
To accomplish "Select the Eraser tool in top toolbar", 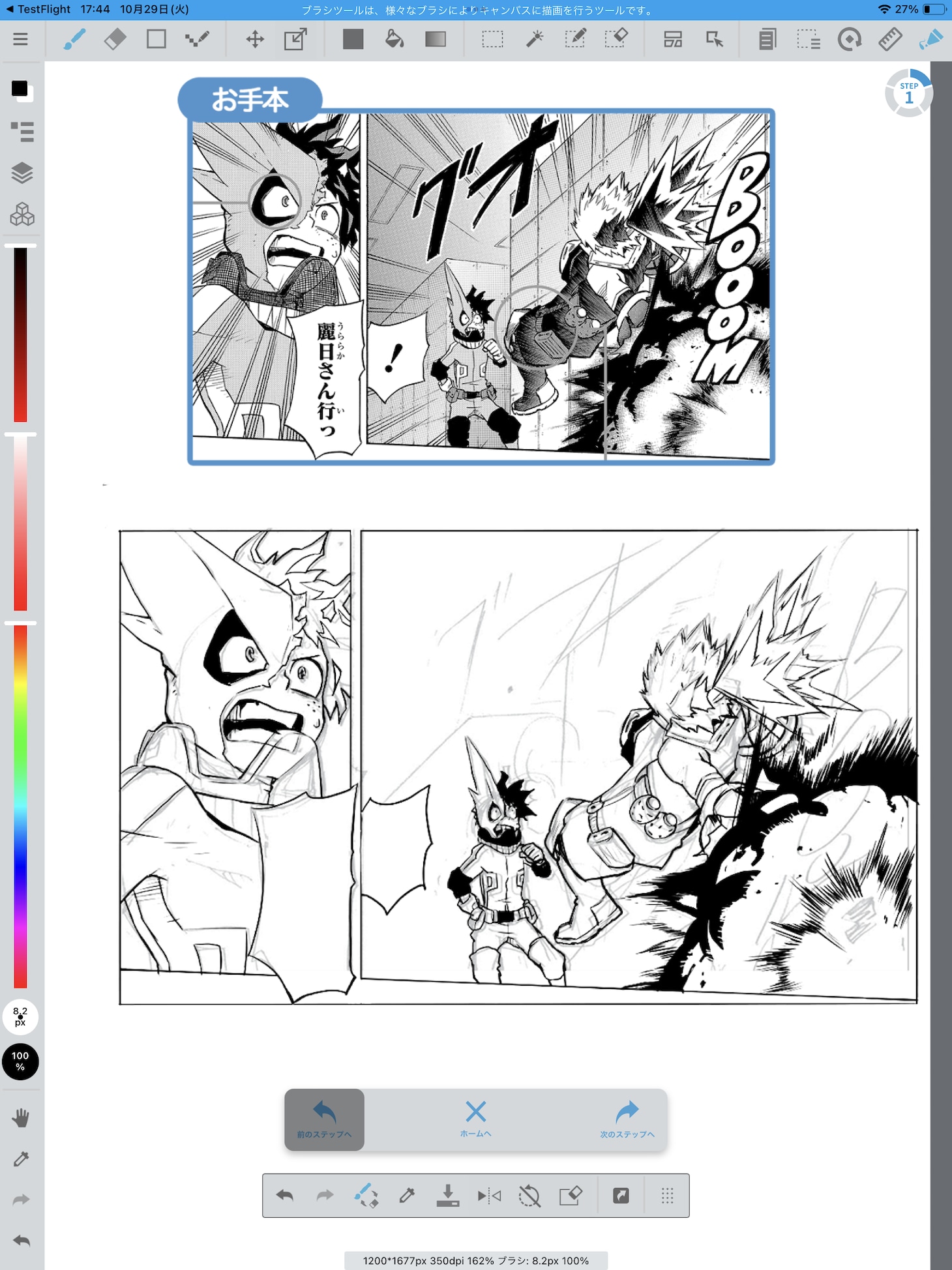I will 115,39.
